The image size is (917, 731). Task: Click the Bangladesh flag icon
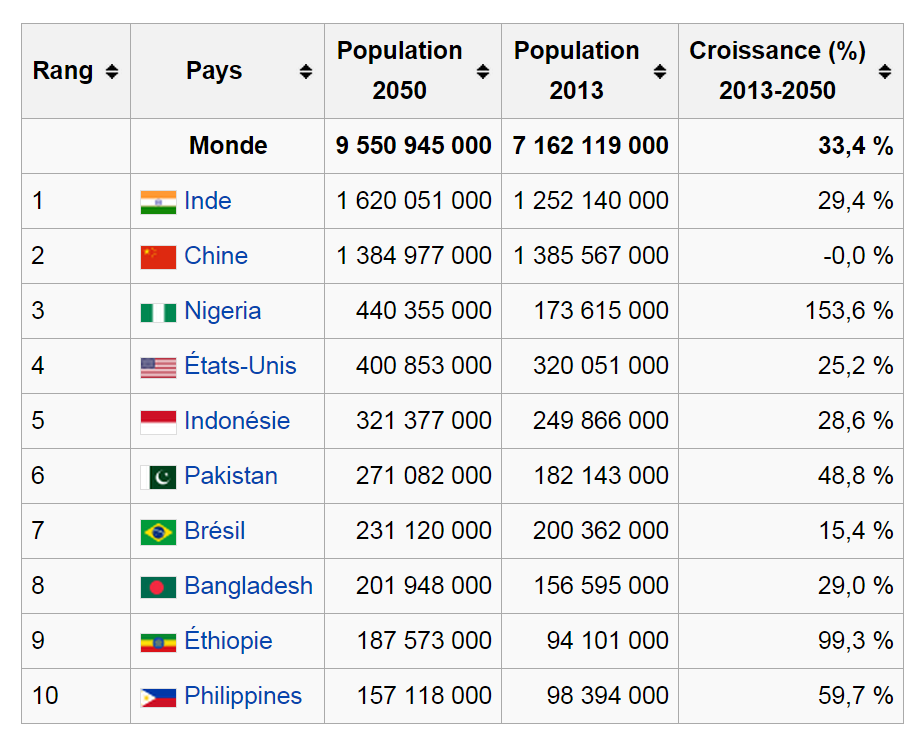pos(158,587)
